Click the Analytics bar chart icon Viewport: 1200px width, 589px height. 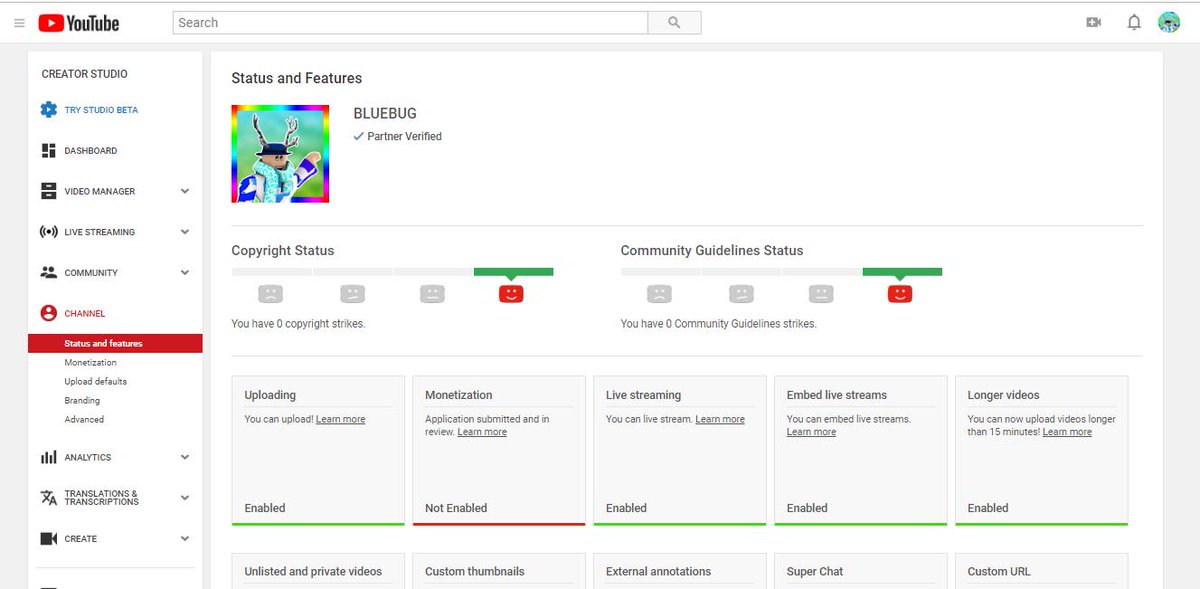click(48, 457)
